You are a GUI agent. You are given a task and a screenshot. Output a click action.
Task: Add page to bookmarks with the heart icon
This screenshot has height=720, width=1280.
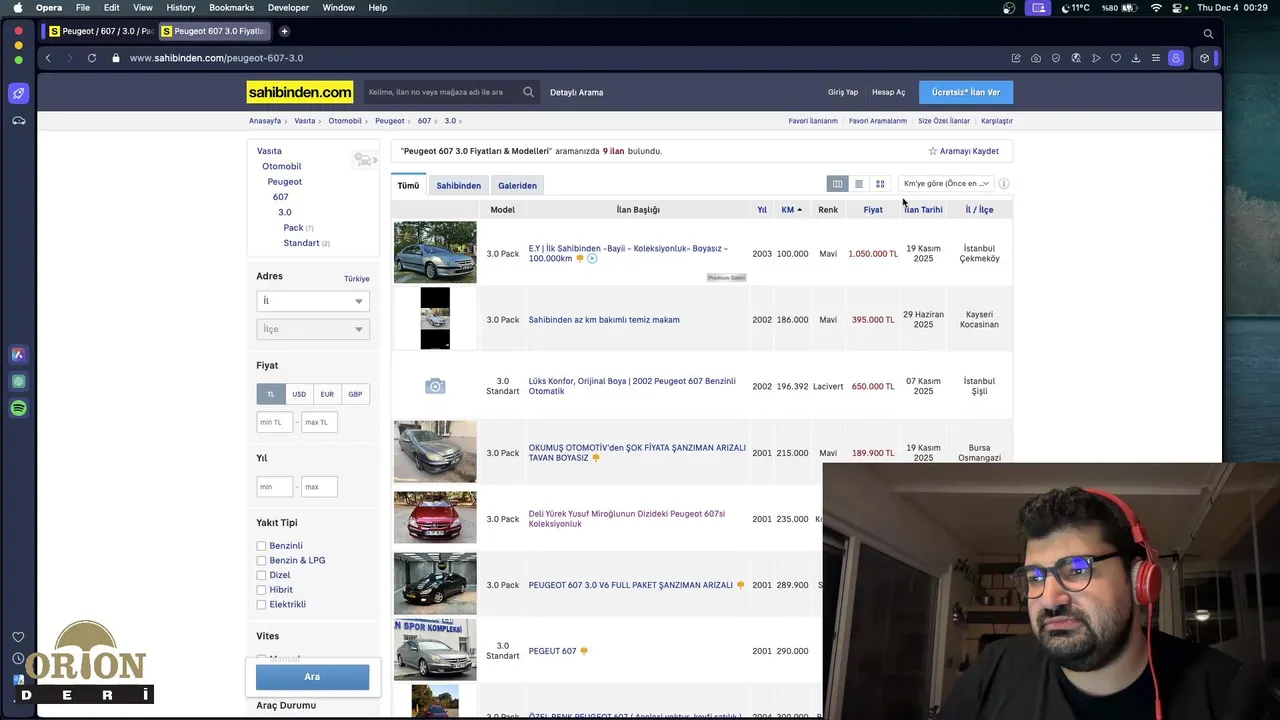(1116, 58)
